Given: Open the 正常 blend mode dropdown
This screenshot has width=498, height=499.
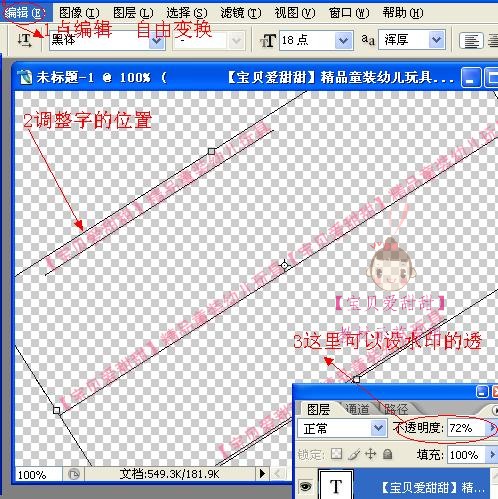Looking at the screenshot, I should click(378, 427).
